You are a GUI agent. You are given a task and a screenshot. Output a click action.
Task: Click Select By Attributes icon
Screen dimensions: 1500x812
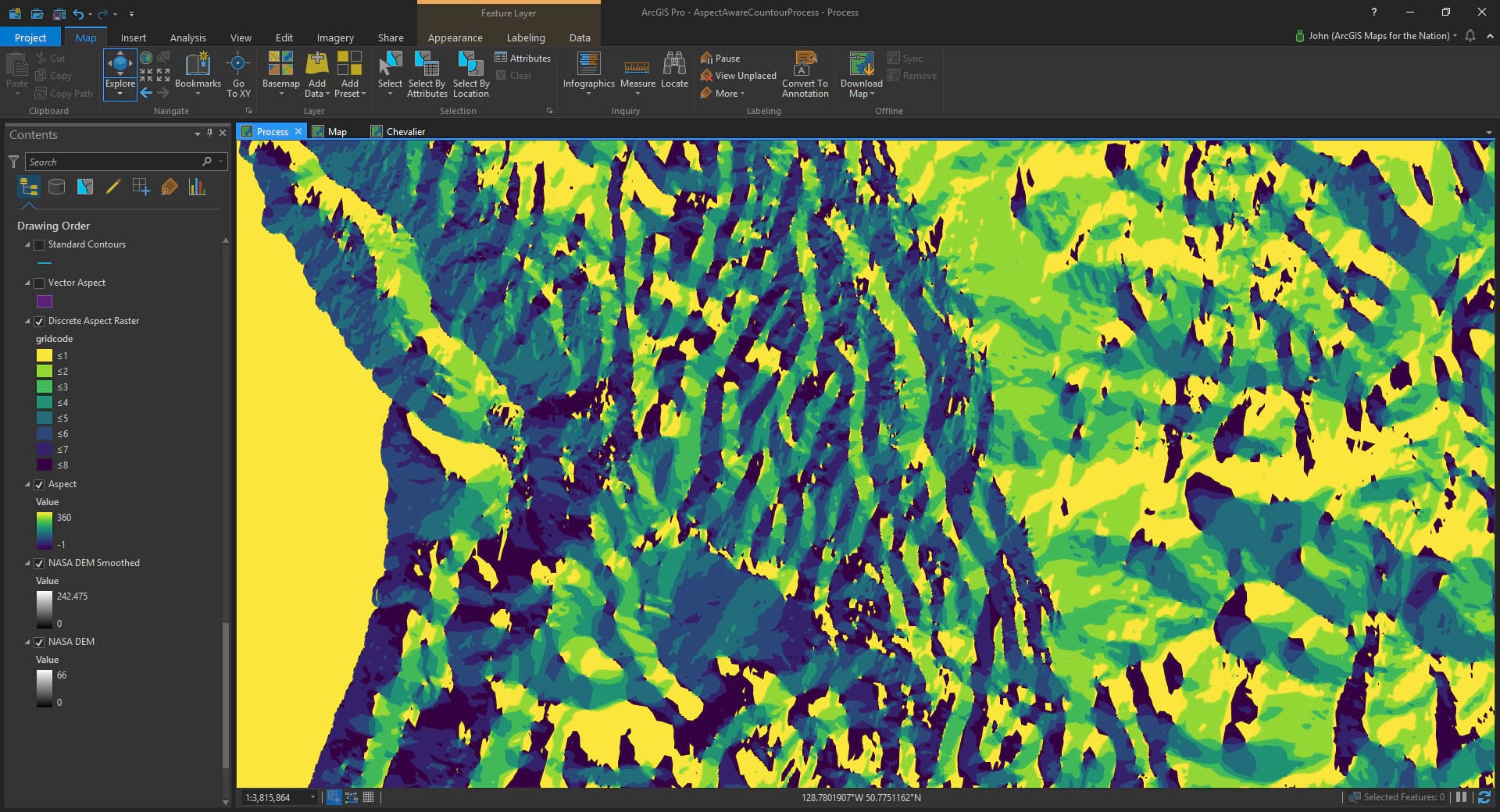tap(427, 64)
